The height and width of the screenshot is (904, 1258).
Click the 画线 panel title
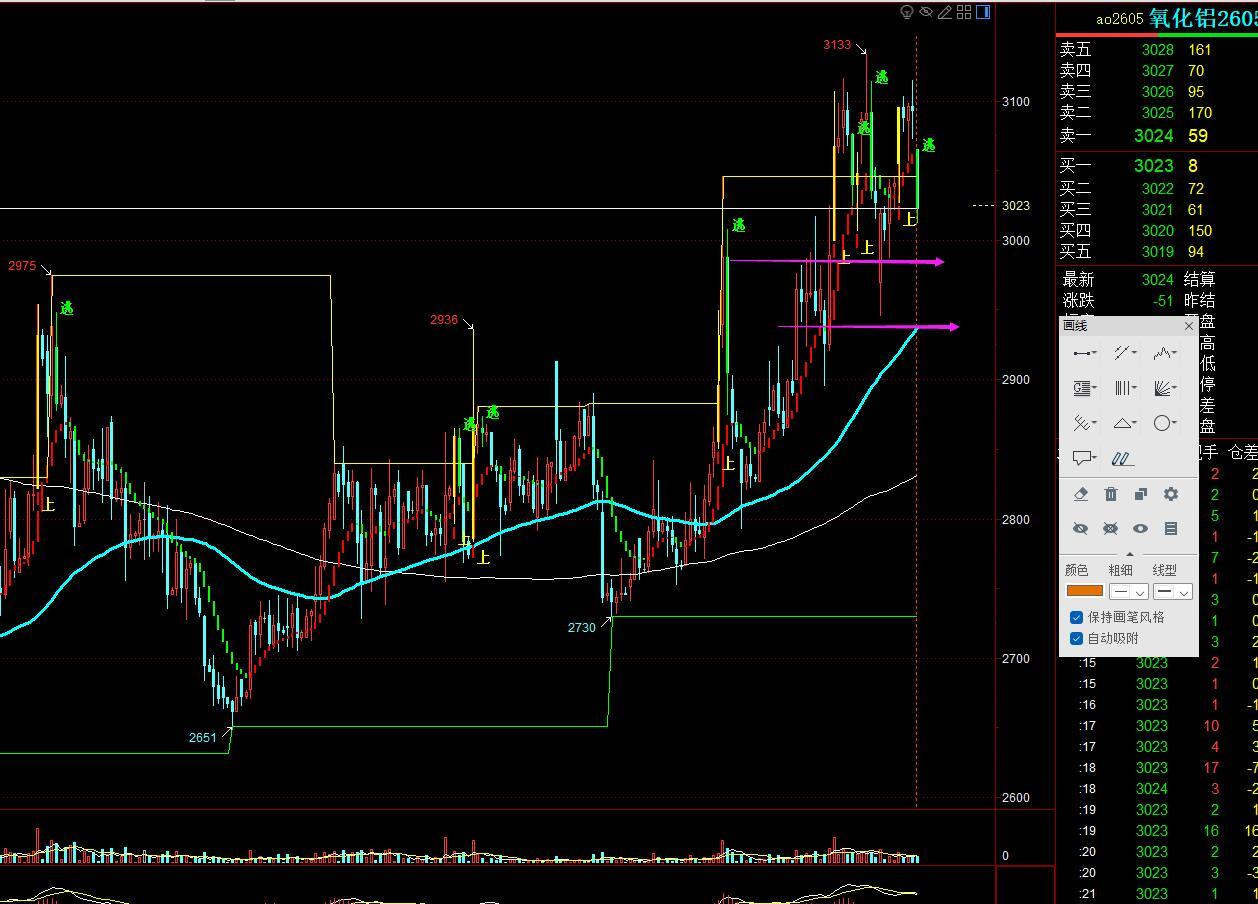coord(1075,325)
